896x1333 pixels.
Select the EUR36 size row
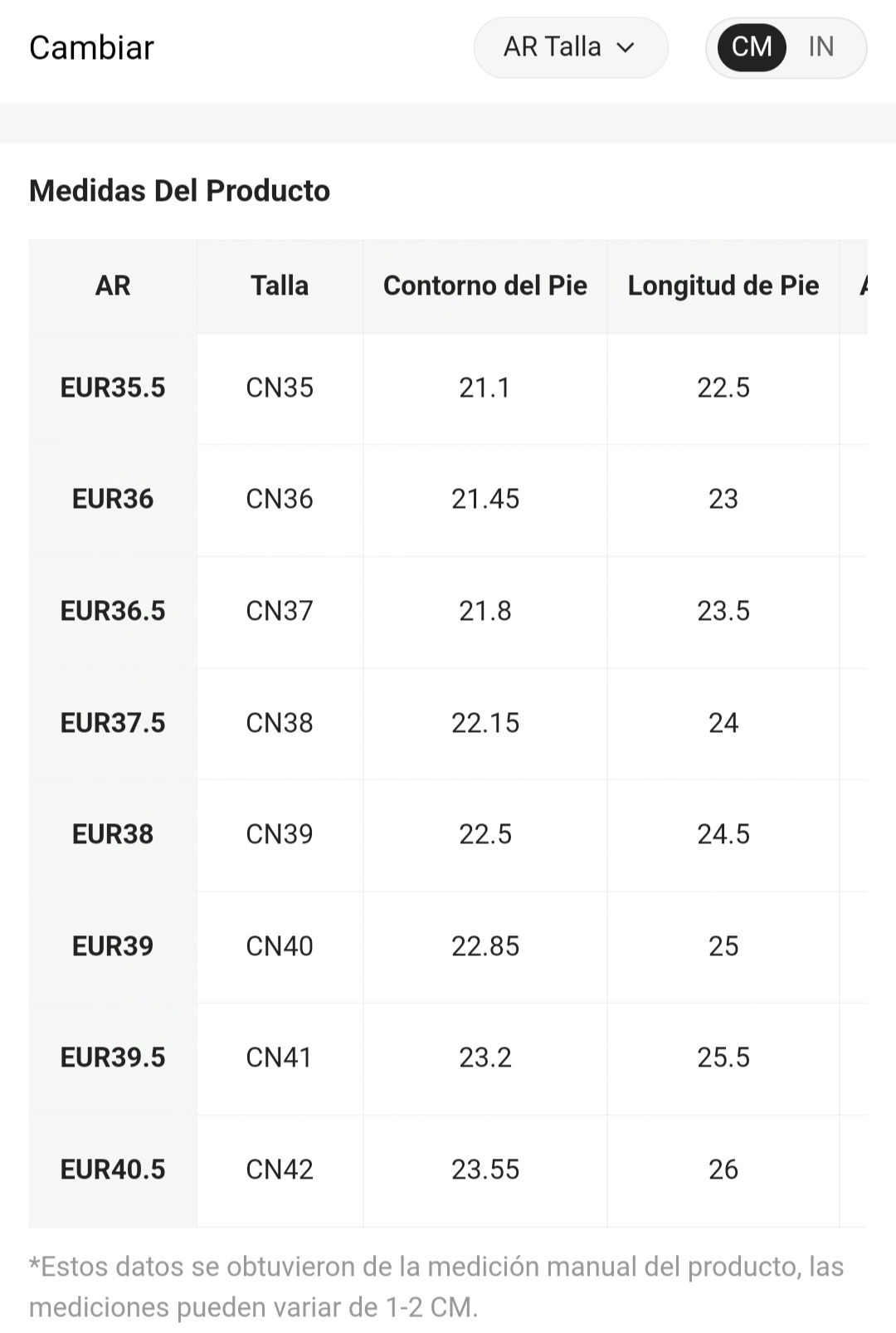448,500
